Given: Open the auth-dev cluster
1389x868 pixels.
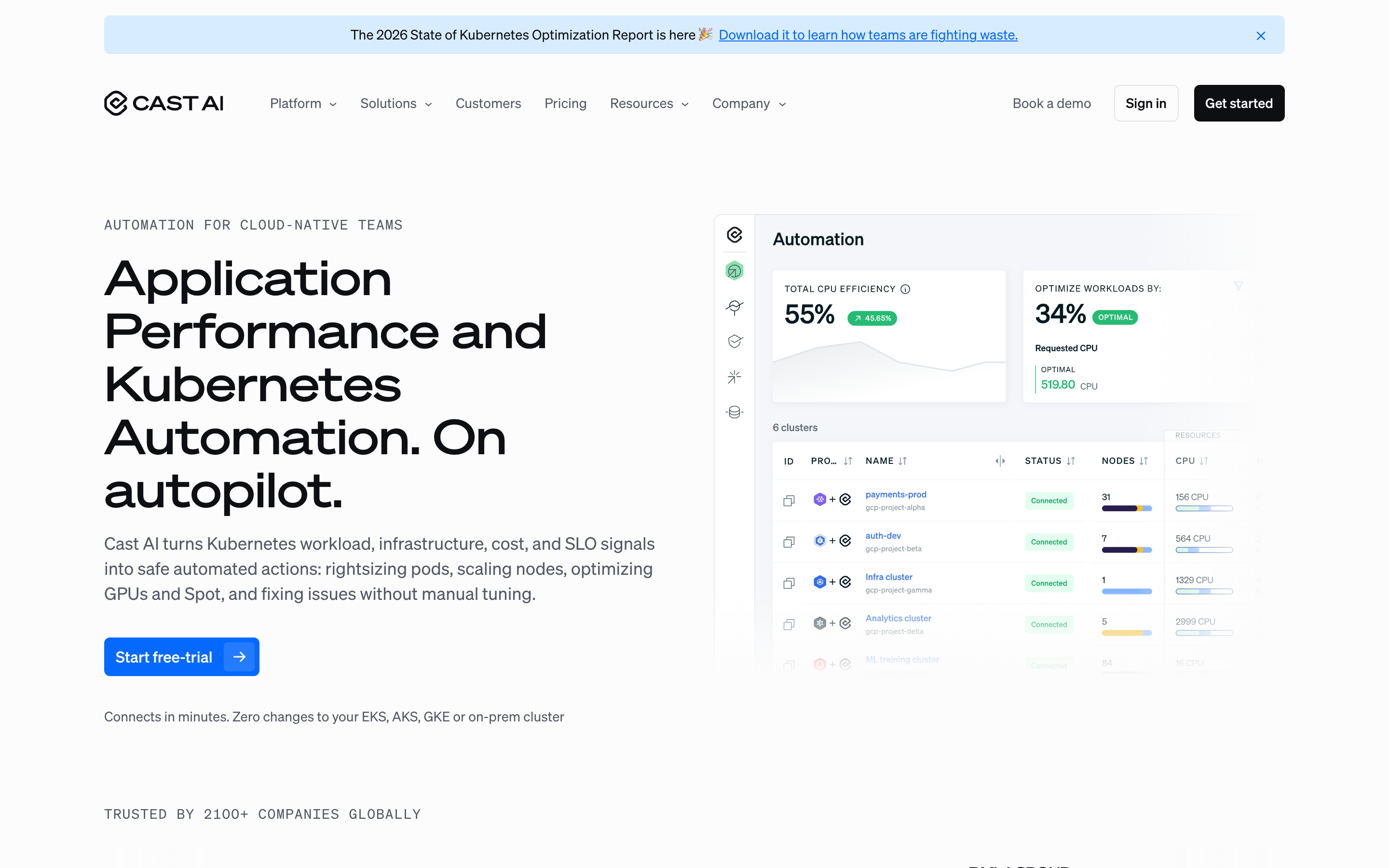Looking at the screenshot, I should (883, 536).
